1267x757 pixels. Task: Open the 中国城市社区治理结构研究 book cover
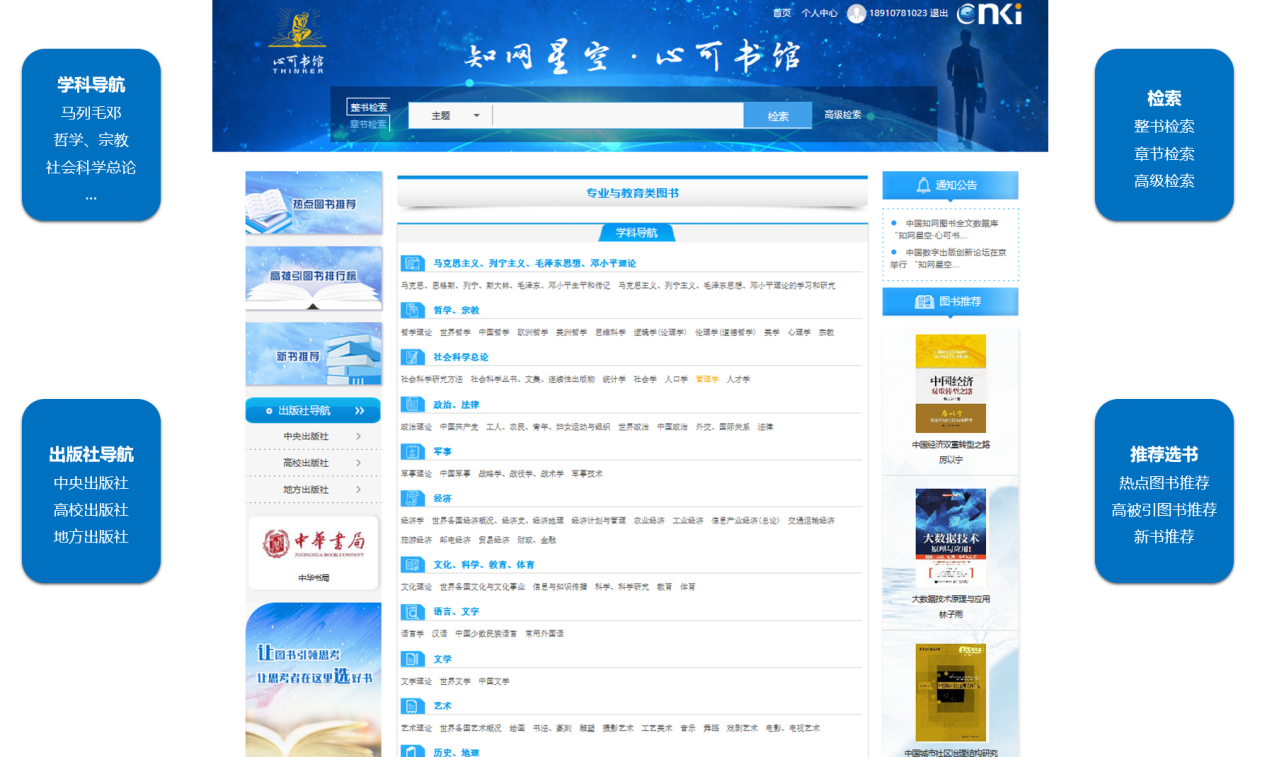[950, 692]
